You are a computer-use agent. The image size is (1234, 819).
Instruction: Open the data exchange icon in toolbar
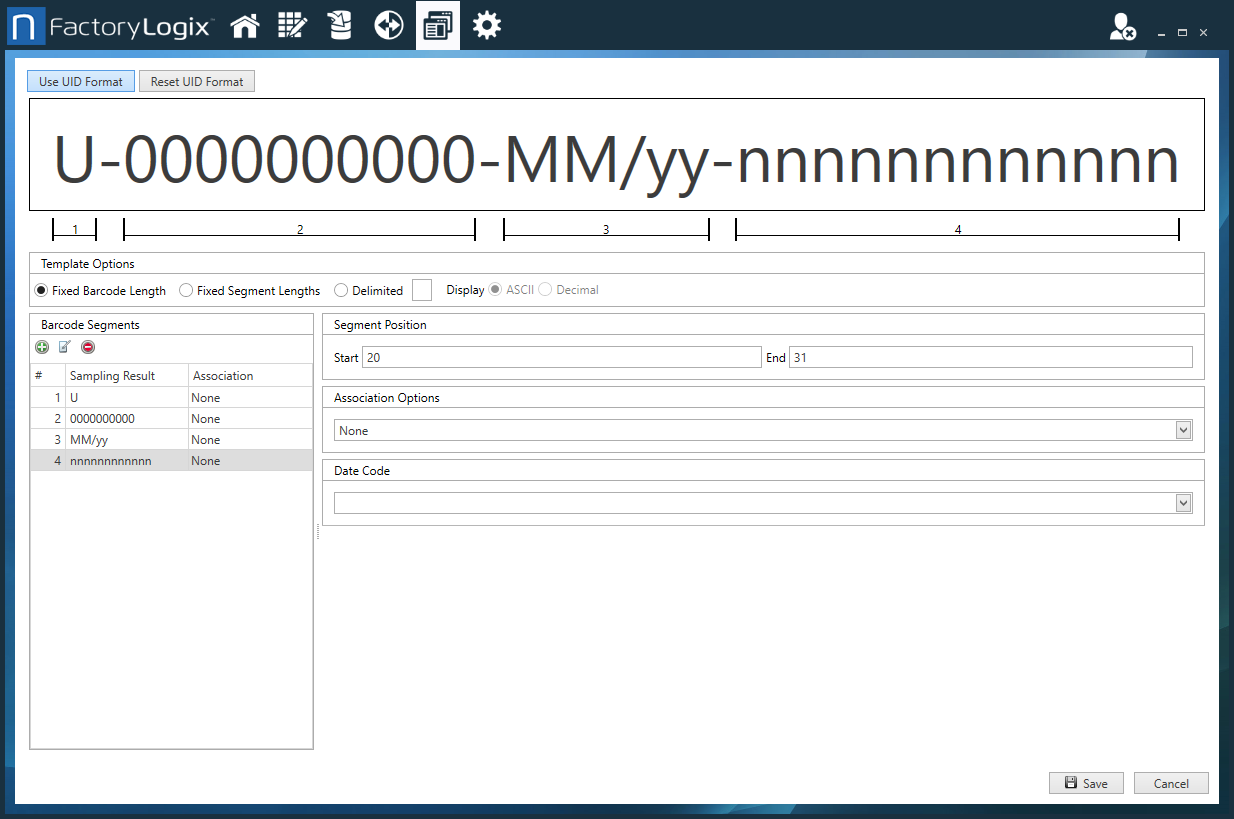pos(388,25)
